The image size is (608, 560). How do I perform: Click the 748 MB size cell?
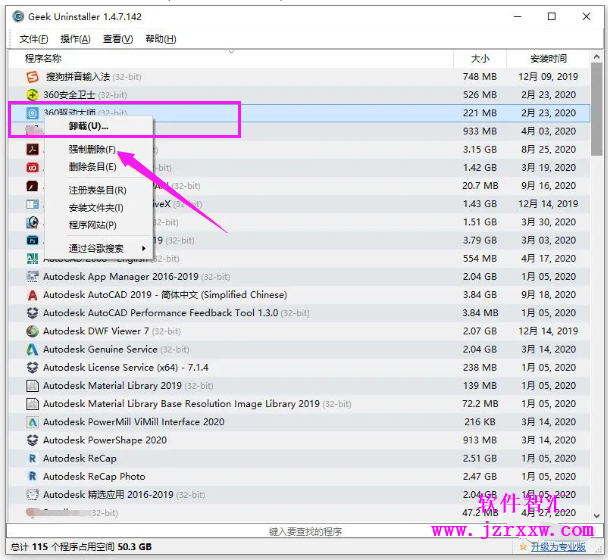tap(480, 77)
